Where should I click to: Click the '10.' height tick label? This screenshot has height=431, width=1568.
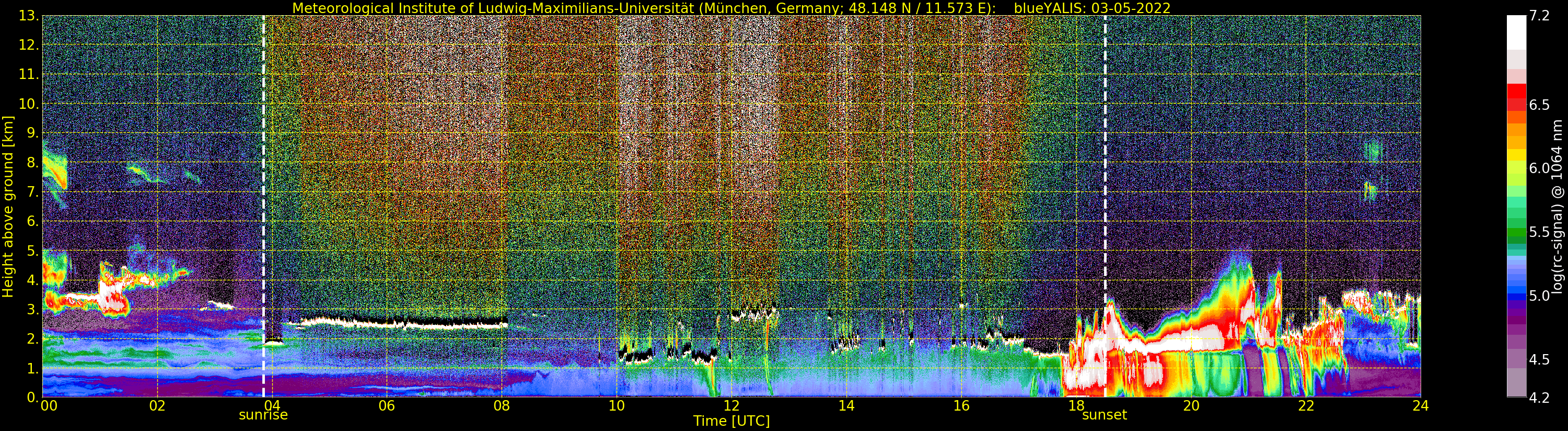point(29,104)
